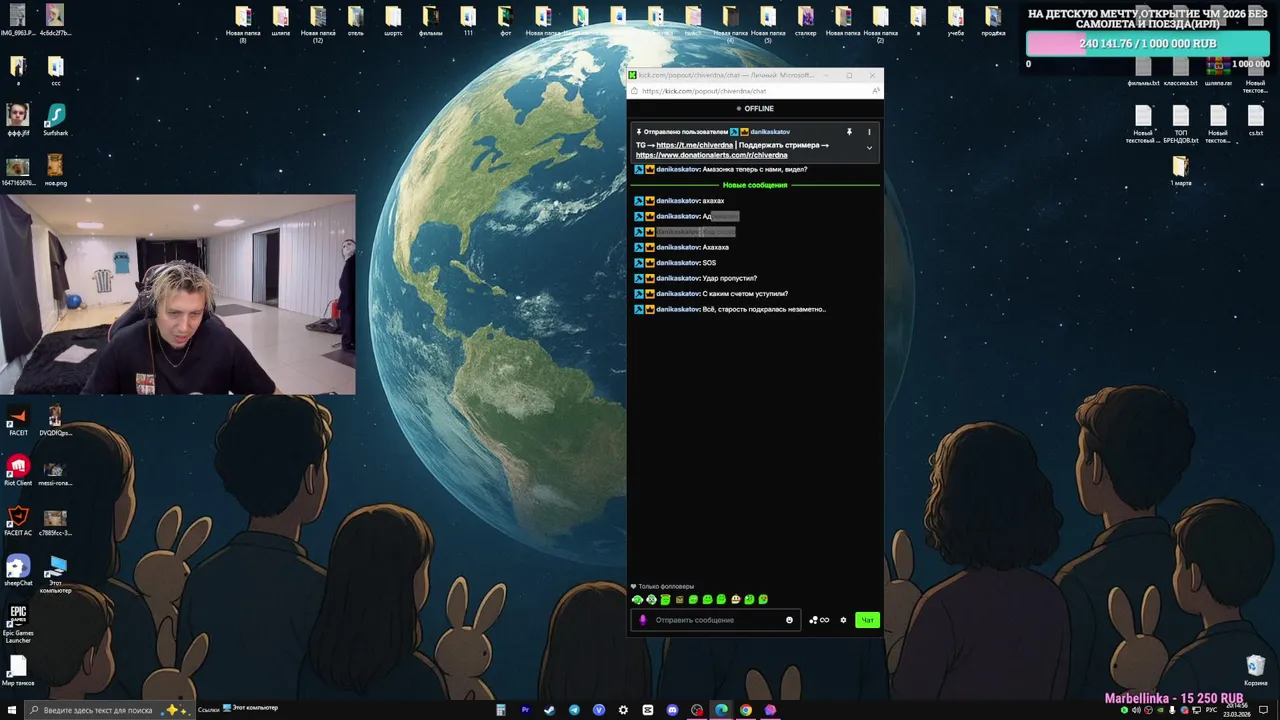
Task: Select the third emote with hat in emote bar
Action: point(665,600)
